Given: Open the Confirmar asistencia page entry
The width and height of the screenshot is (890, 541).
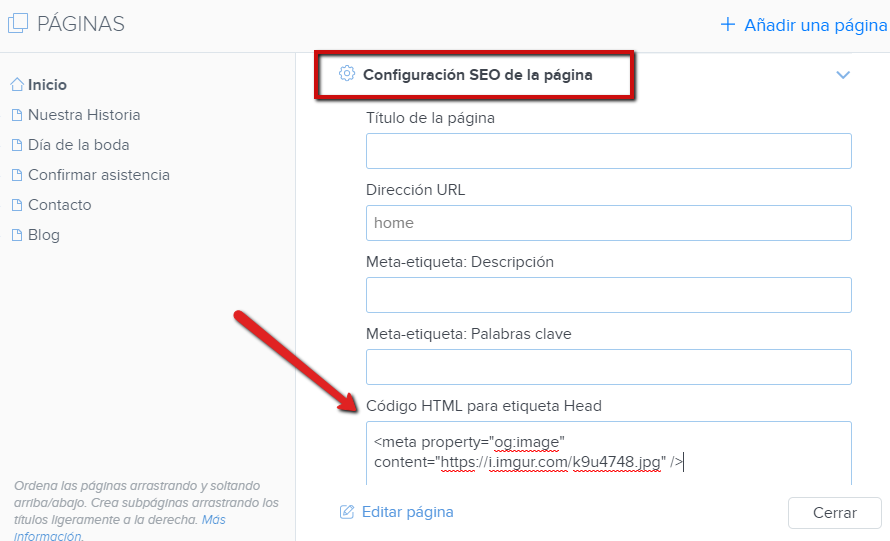Looking at the screenshot, I should 99,175.
